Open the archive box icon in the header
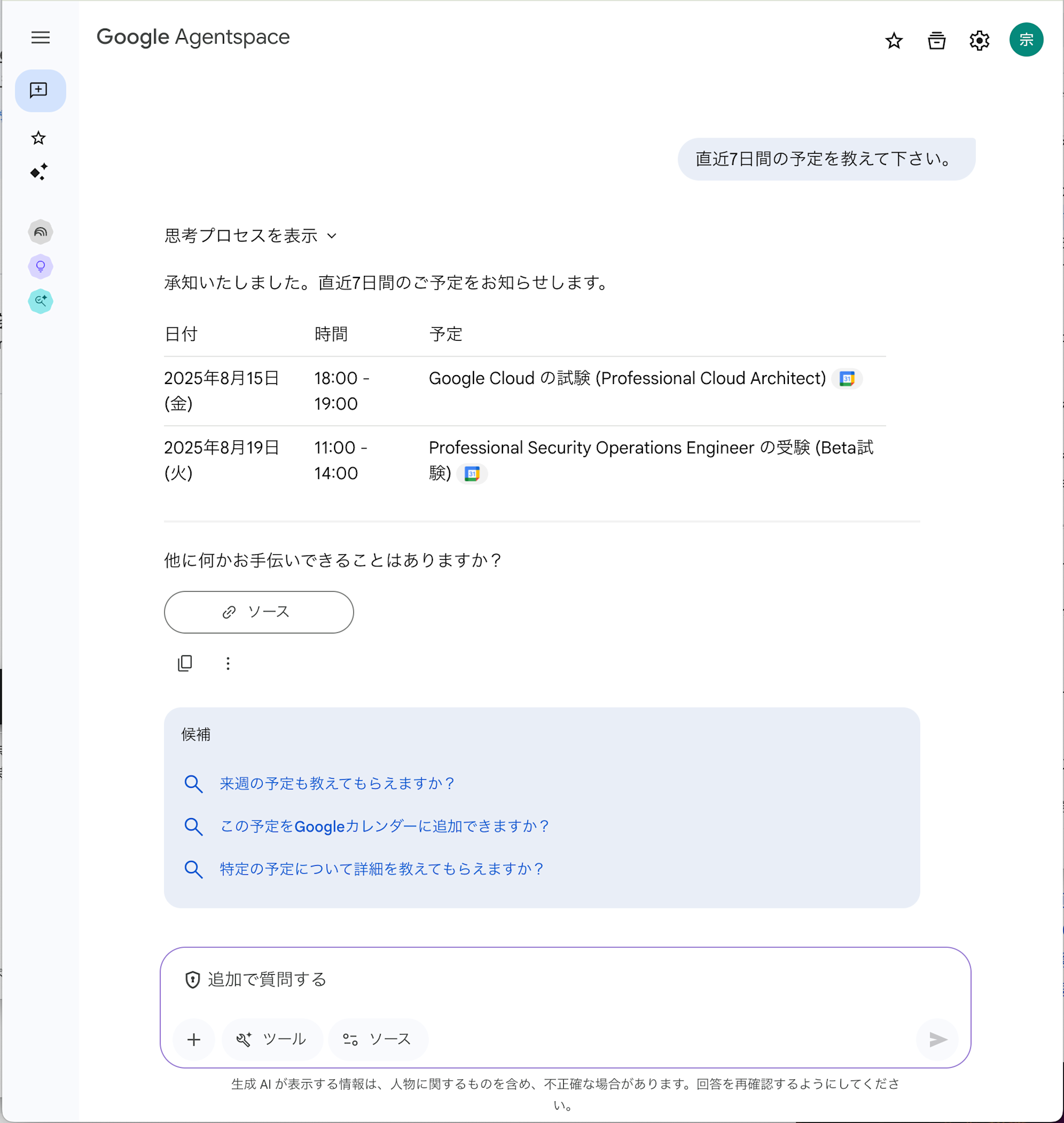Screen dimensions: 1064x1123 (937, 40)
